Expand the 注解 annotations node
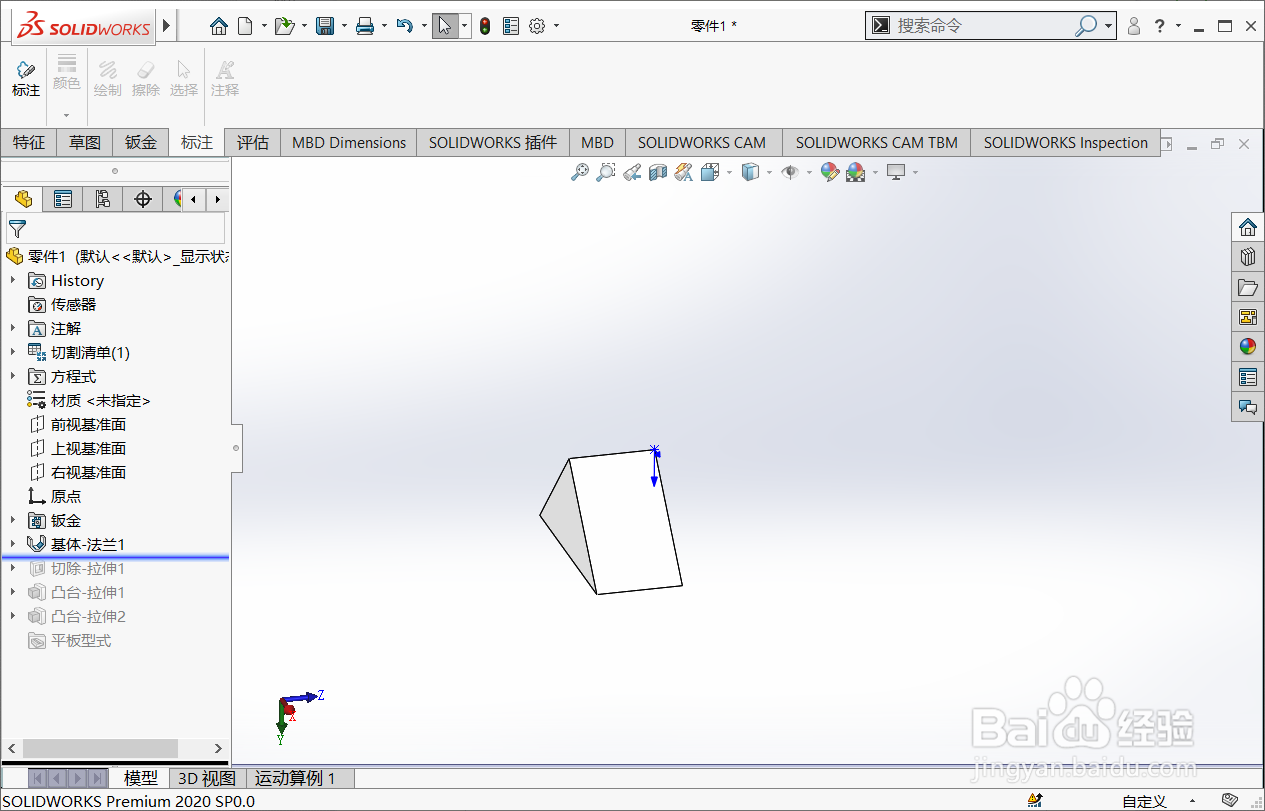This screenshot has width=1265, height=811. (x=13, y=329)
